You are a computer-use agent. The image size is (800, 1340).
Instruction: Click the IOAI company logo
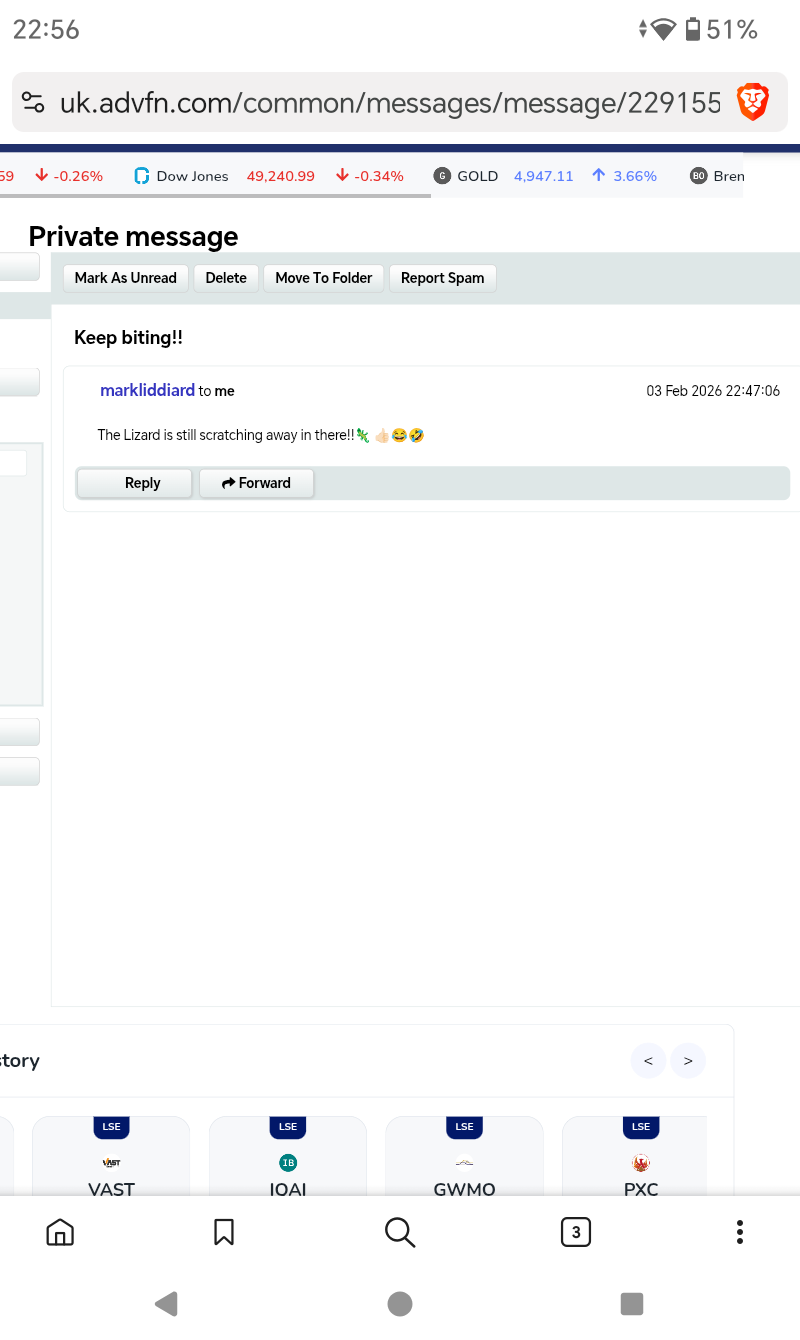(288, 1163)
